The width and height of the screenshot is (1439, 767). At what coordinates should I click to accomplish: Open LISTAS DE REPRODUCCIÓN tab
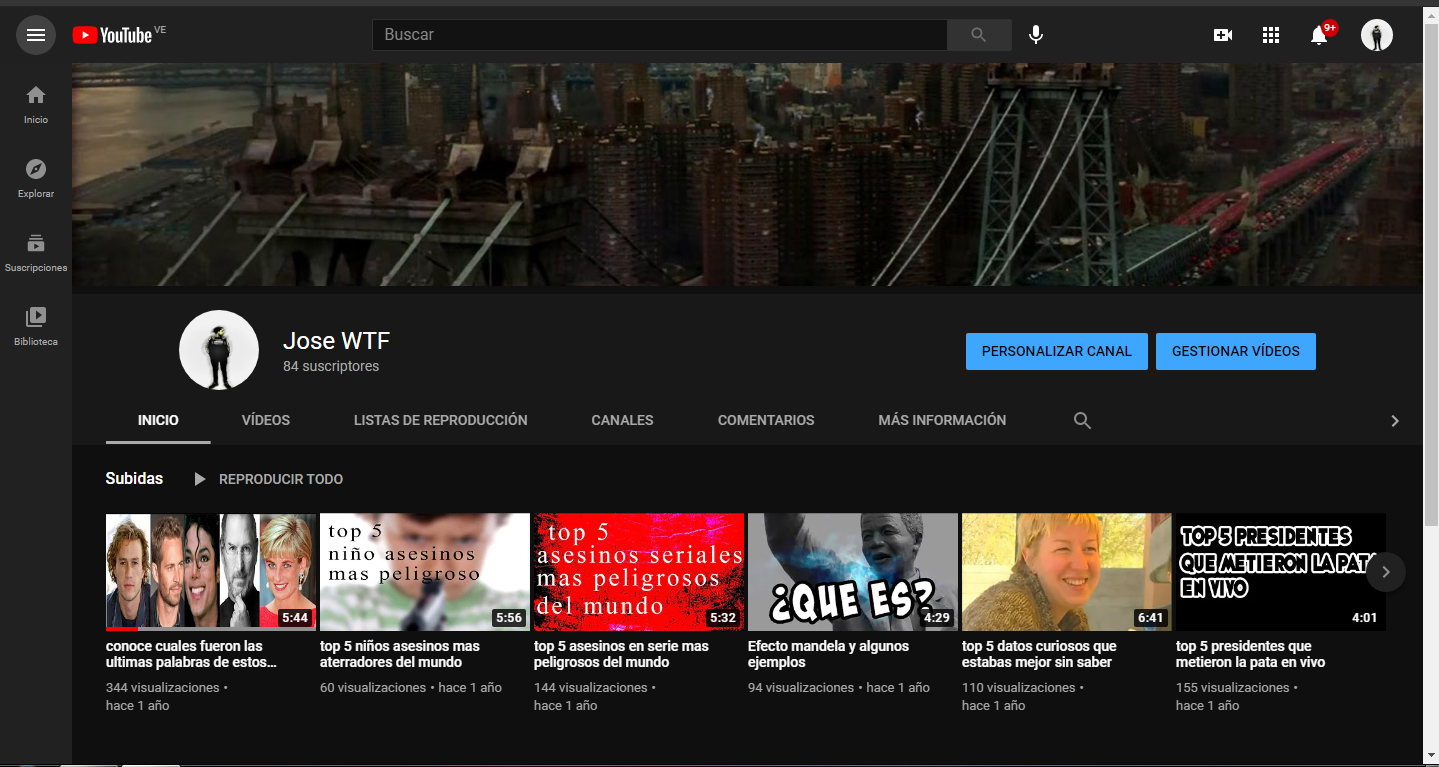click(x=441, y=421)
